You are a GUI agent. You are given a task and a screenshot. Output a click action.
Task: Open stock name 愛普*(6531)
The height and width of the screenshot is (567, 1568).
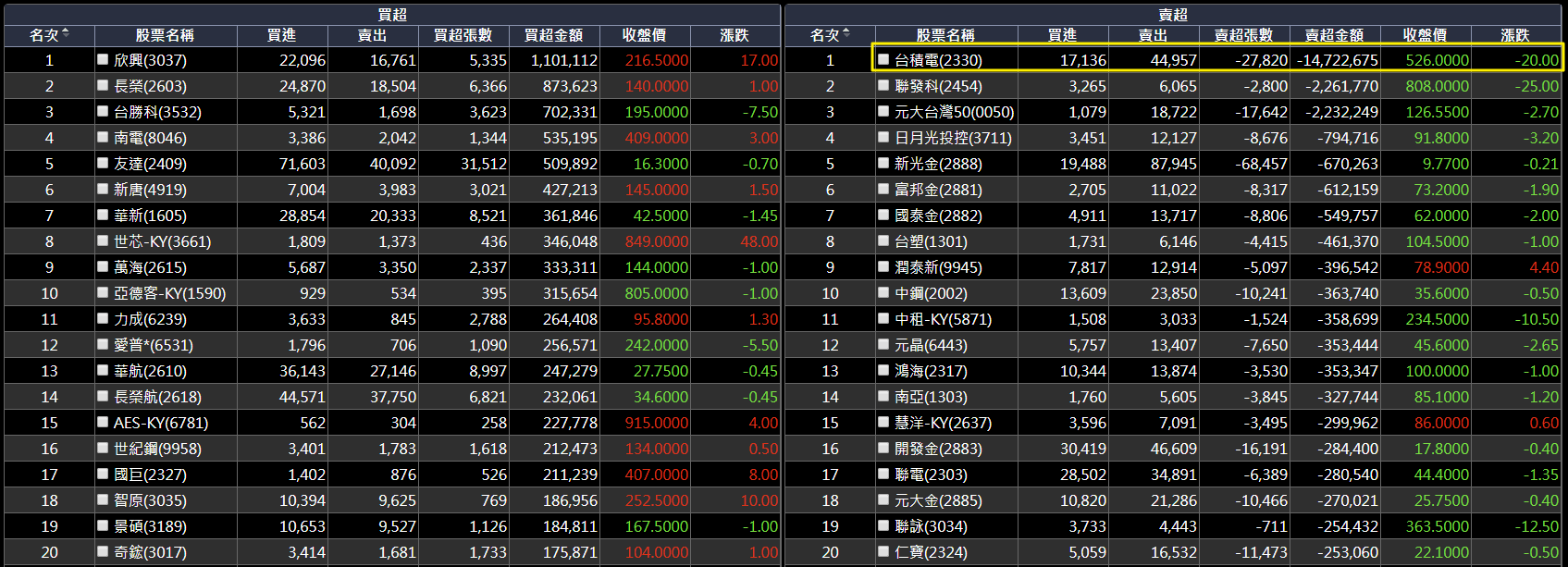154,345
